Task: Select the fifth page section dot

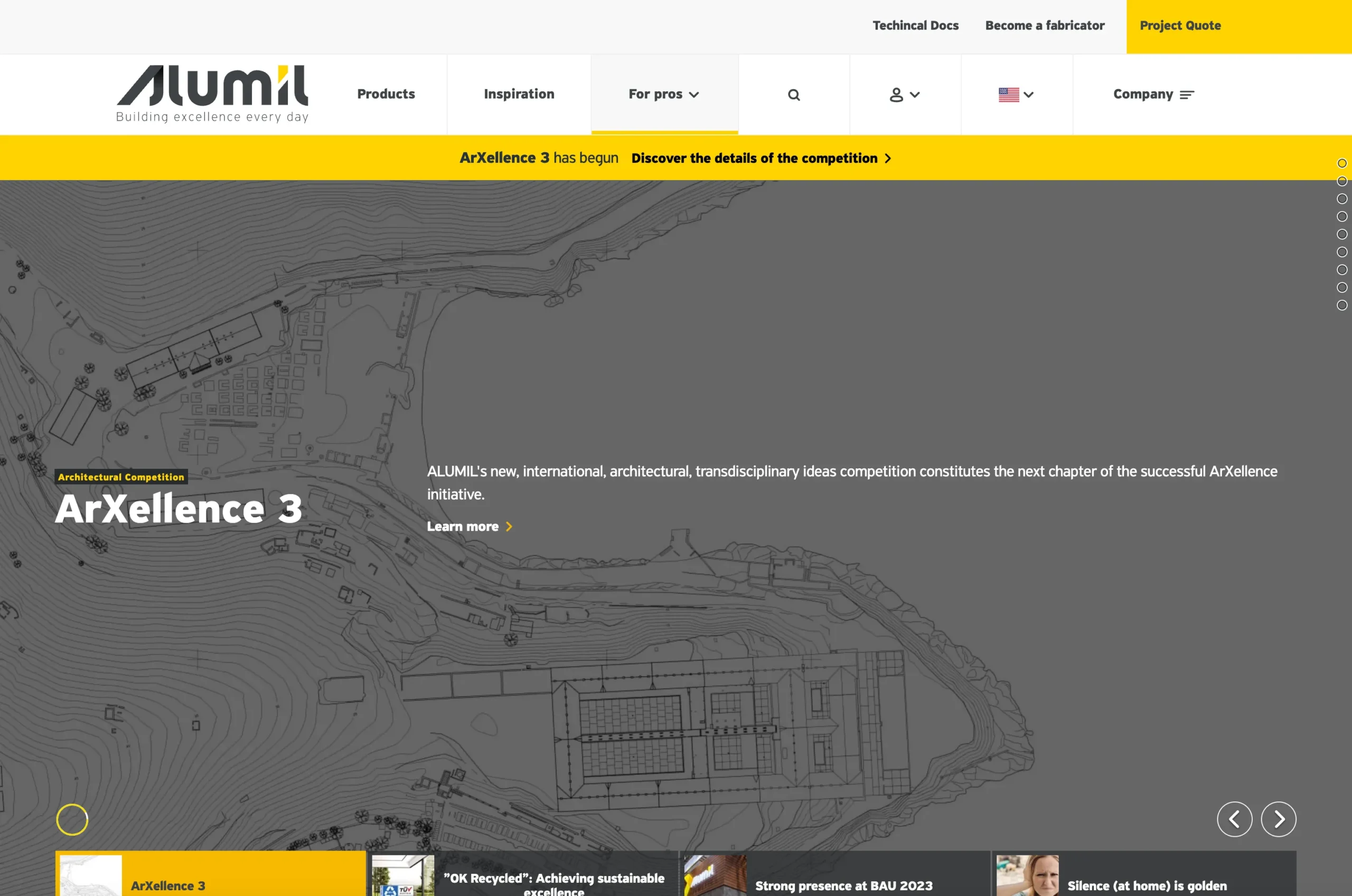Action: coord(1342,234)
